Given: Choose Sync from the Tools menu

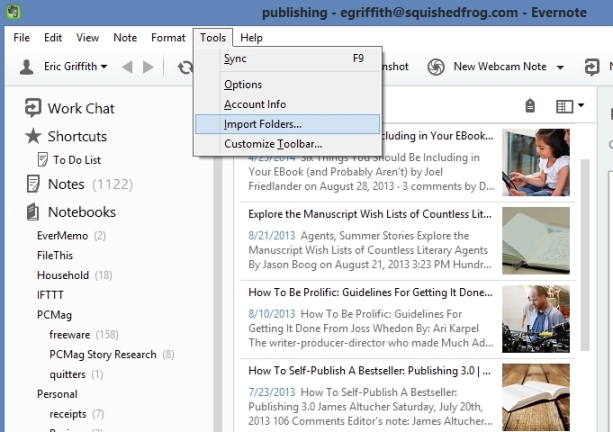Looking at the screenshot, I should (287, 59).
